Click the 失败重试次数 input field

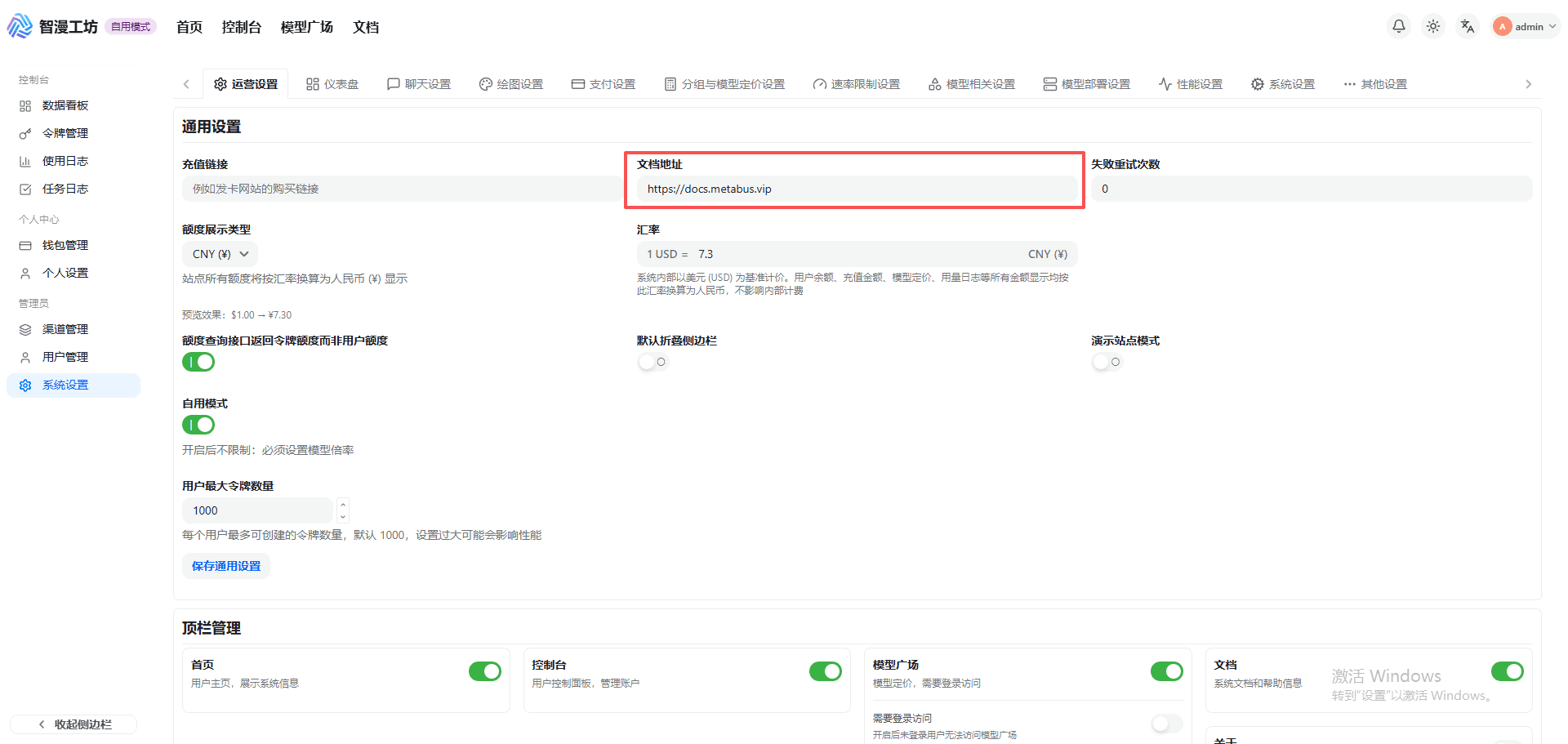[1312, 189]
